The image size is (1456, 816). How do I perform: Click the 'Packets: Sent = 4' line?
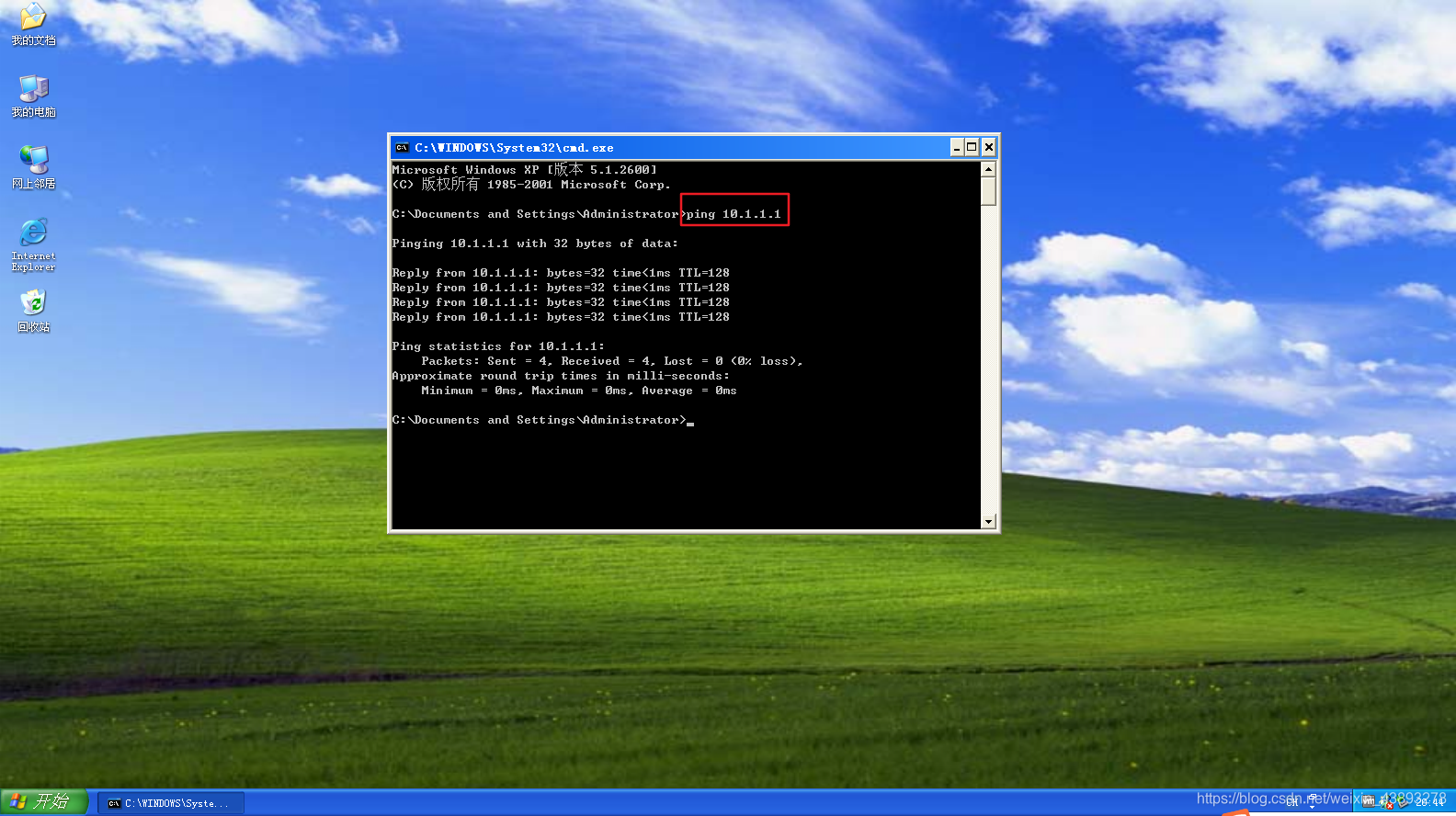click(x=612, y=361)
